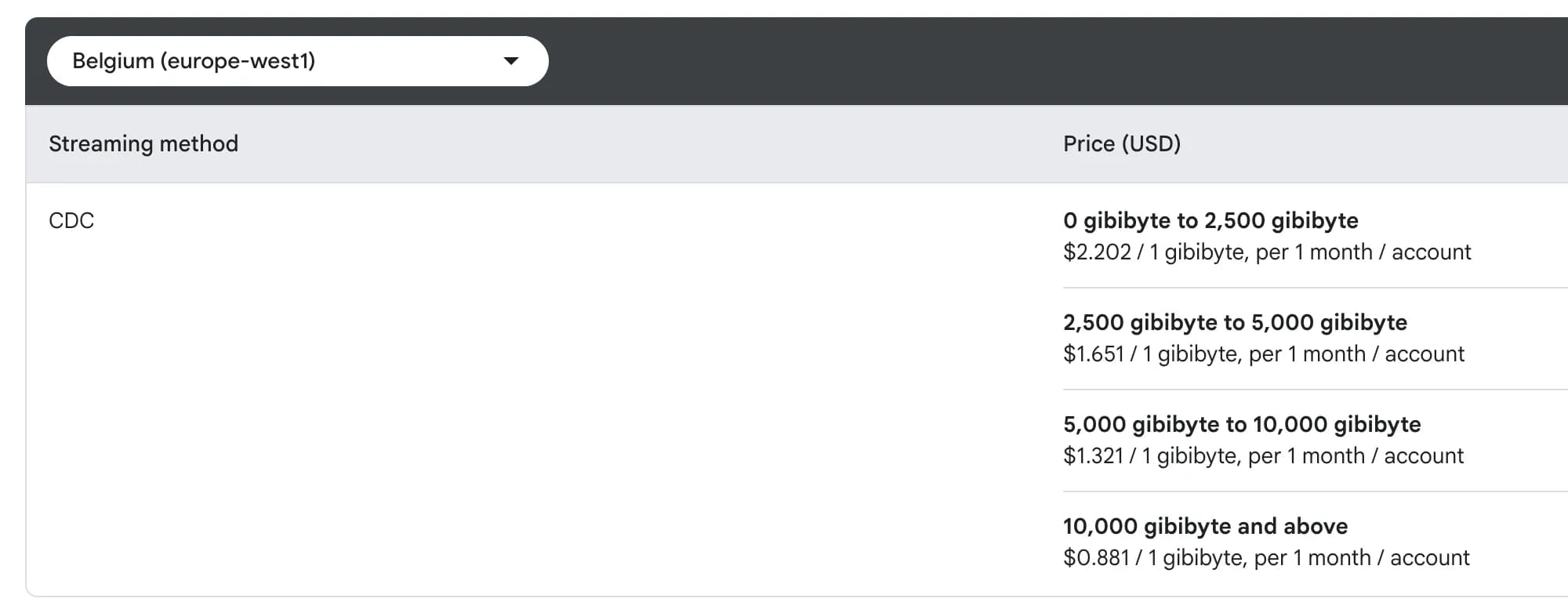The width and height of the screenshot is (1568, 602).
Task: Click the "Streaming method" column header
Action: click(x=143, y=144)
